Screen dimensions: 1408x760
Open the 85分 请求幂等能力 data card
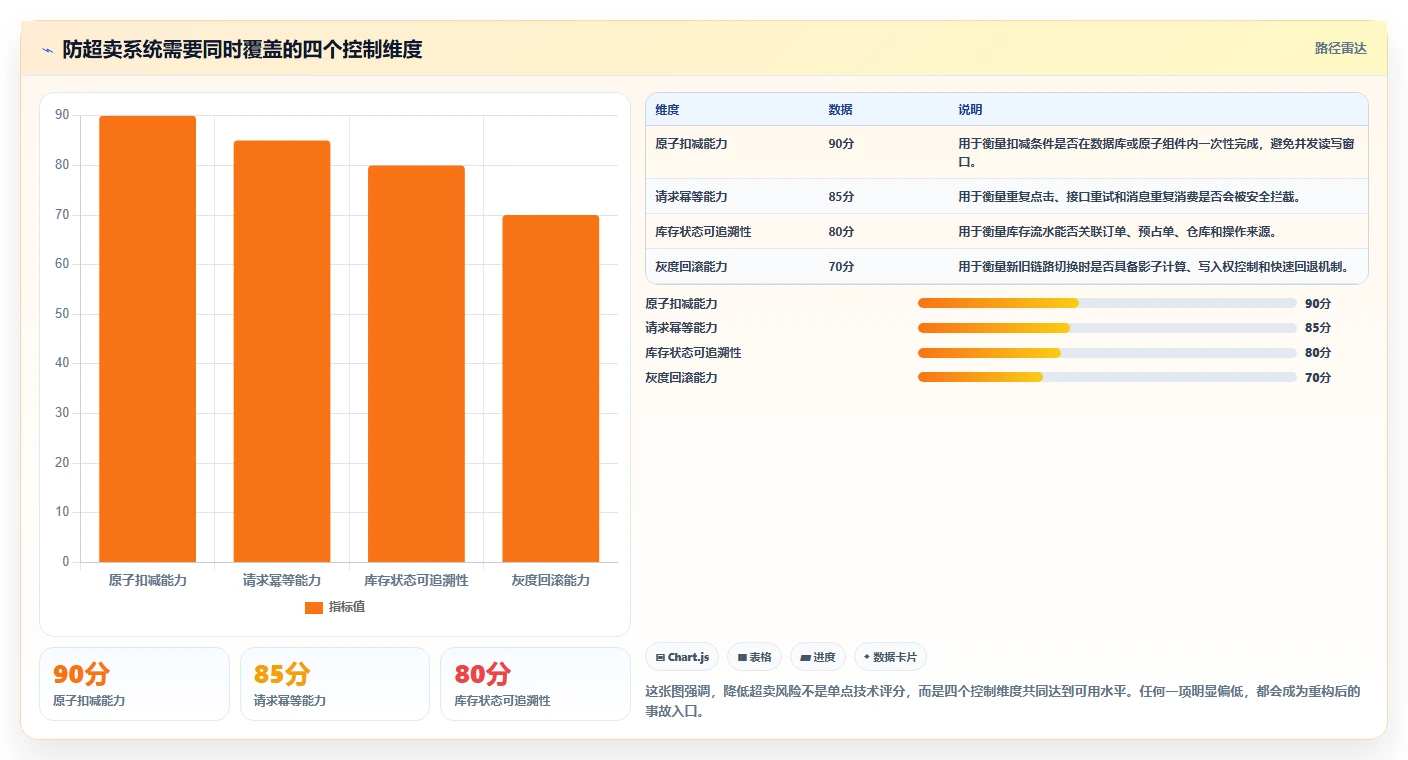335,684
